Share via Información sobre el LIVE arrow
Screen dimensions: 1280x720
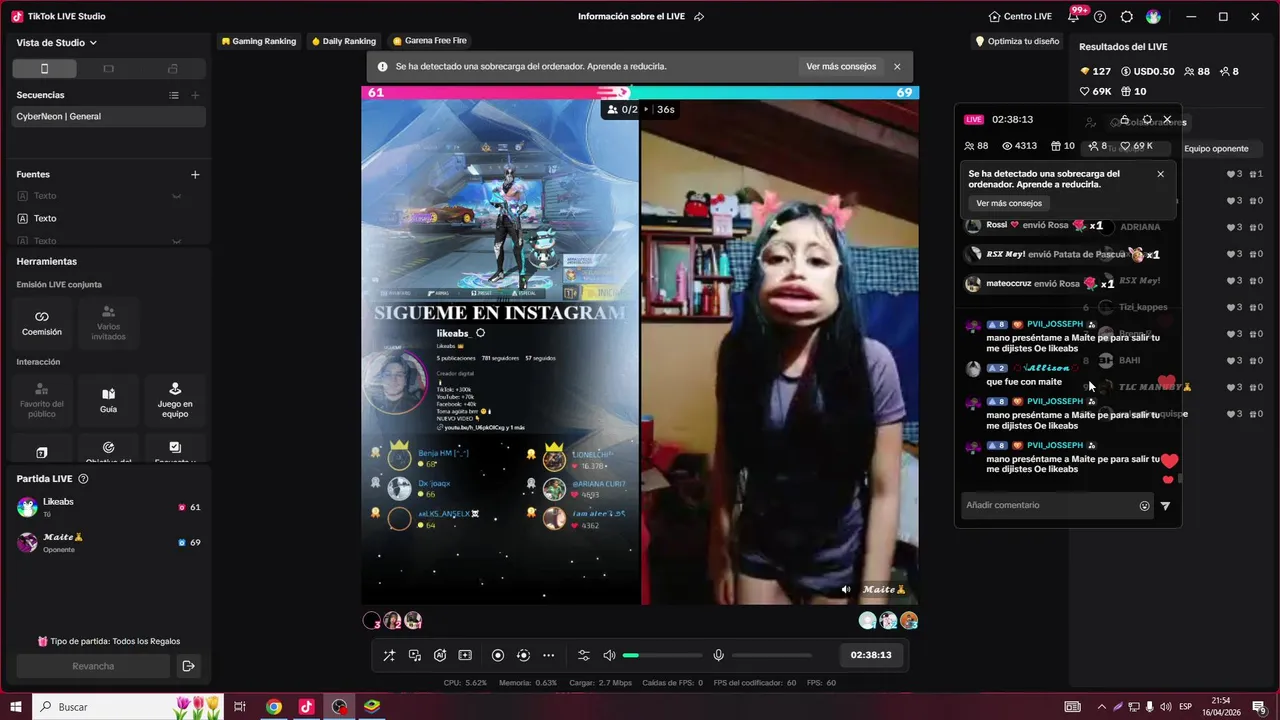click(699, 17)
